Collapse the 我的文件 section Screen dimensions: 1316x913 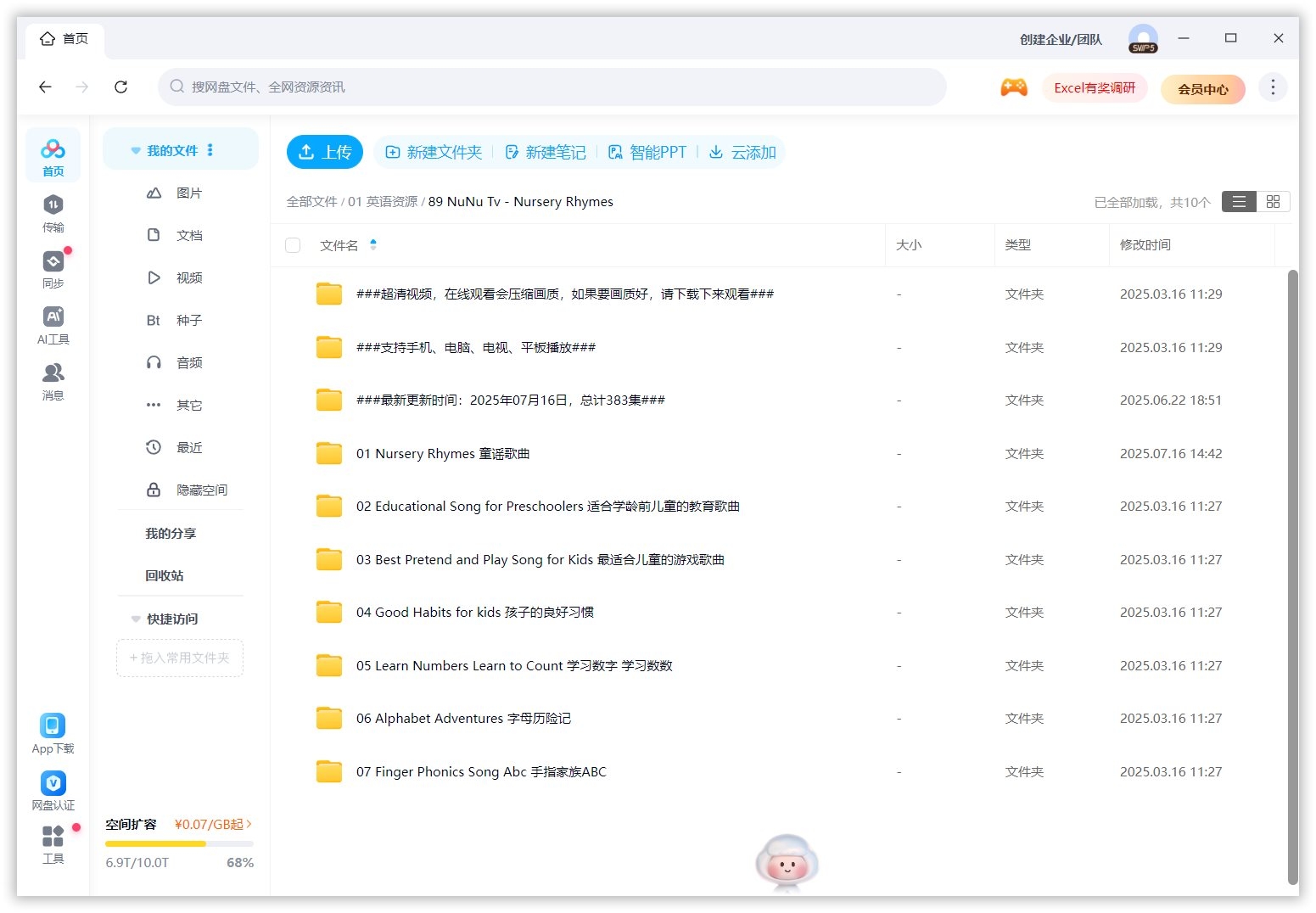[136, 149]
